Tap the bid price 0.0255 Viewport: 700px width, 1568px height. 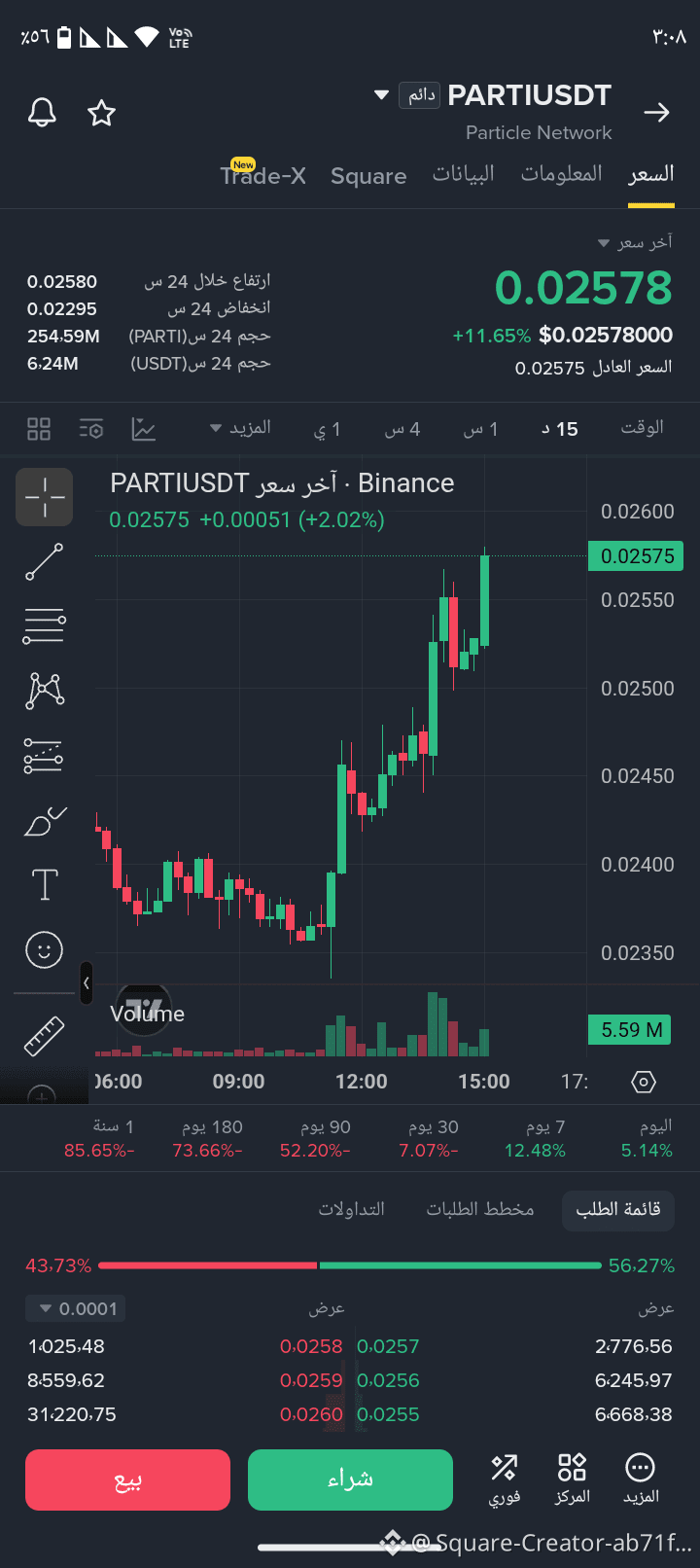pos(388,1414)
